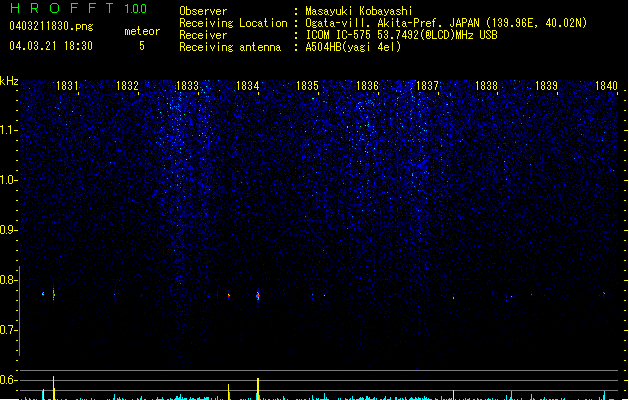
Task: Click the 1.1 kHz axis label
Action: [8, 130]
